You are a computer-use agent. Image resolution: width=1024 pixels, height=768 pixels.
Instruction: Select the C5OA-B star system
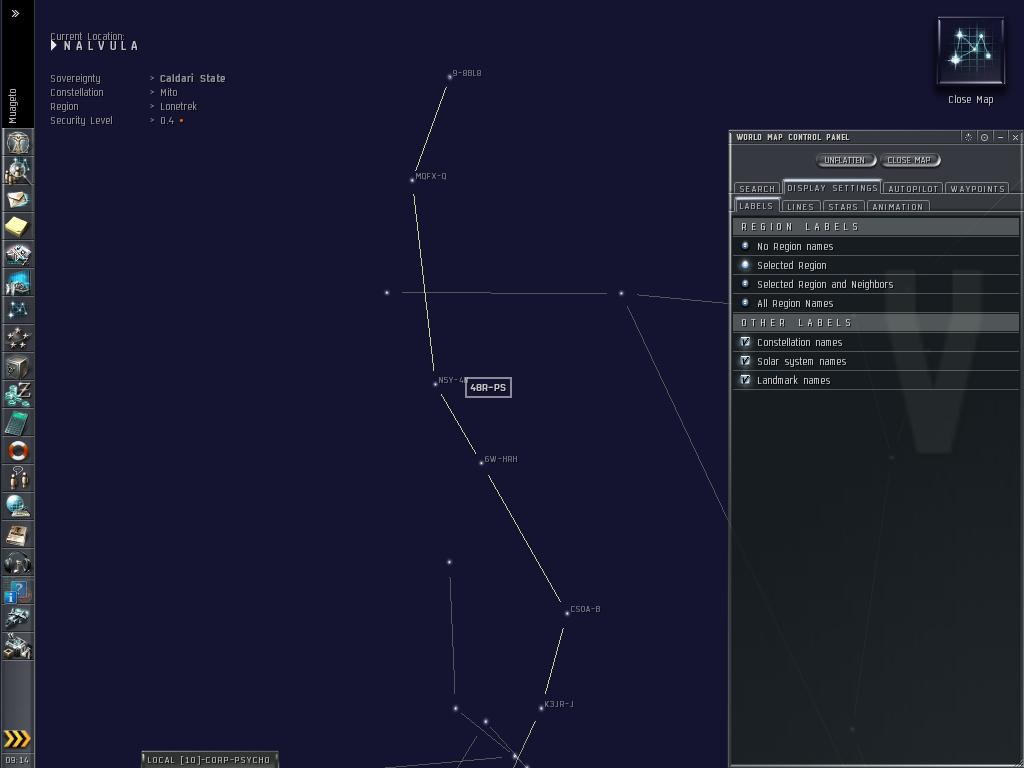567,613
